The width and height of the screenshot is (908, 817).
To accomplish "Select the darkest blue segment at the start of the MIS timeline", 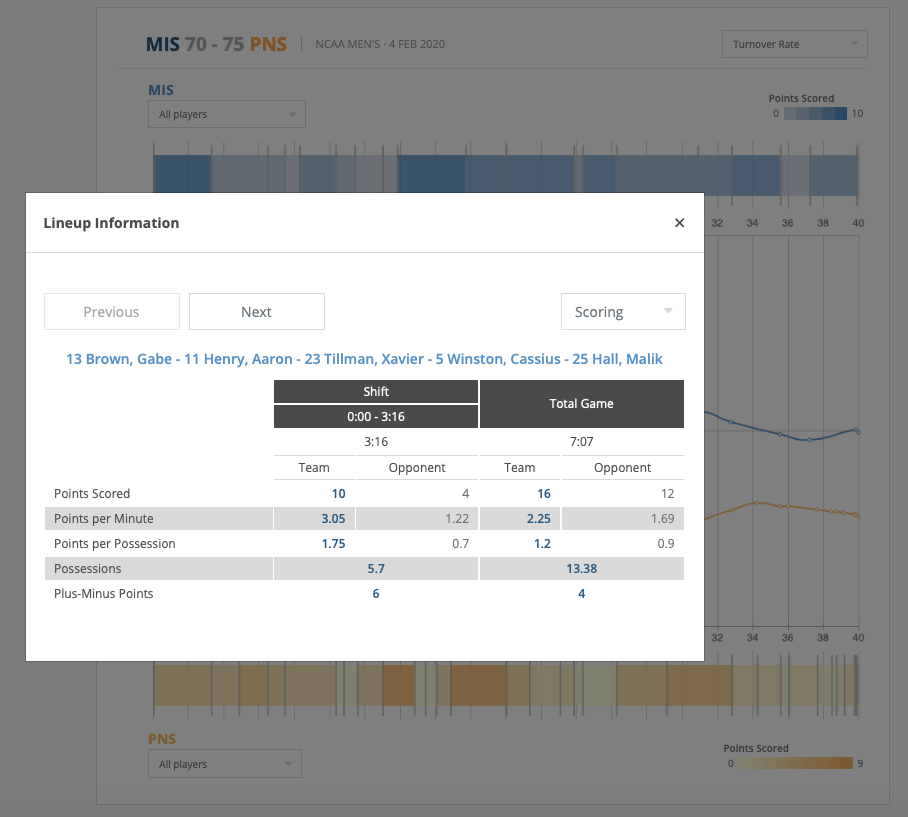I will (x=181, y=174).
